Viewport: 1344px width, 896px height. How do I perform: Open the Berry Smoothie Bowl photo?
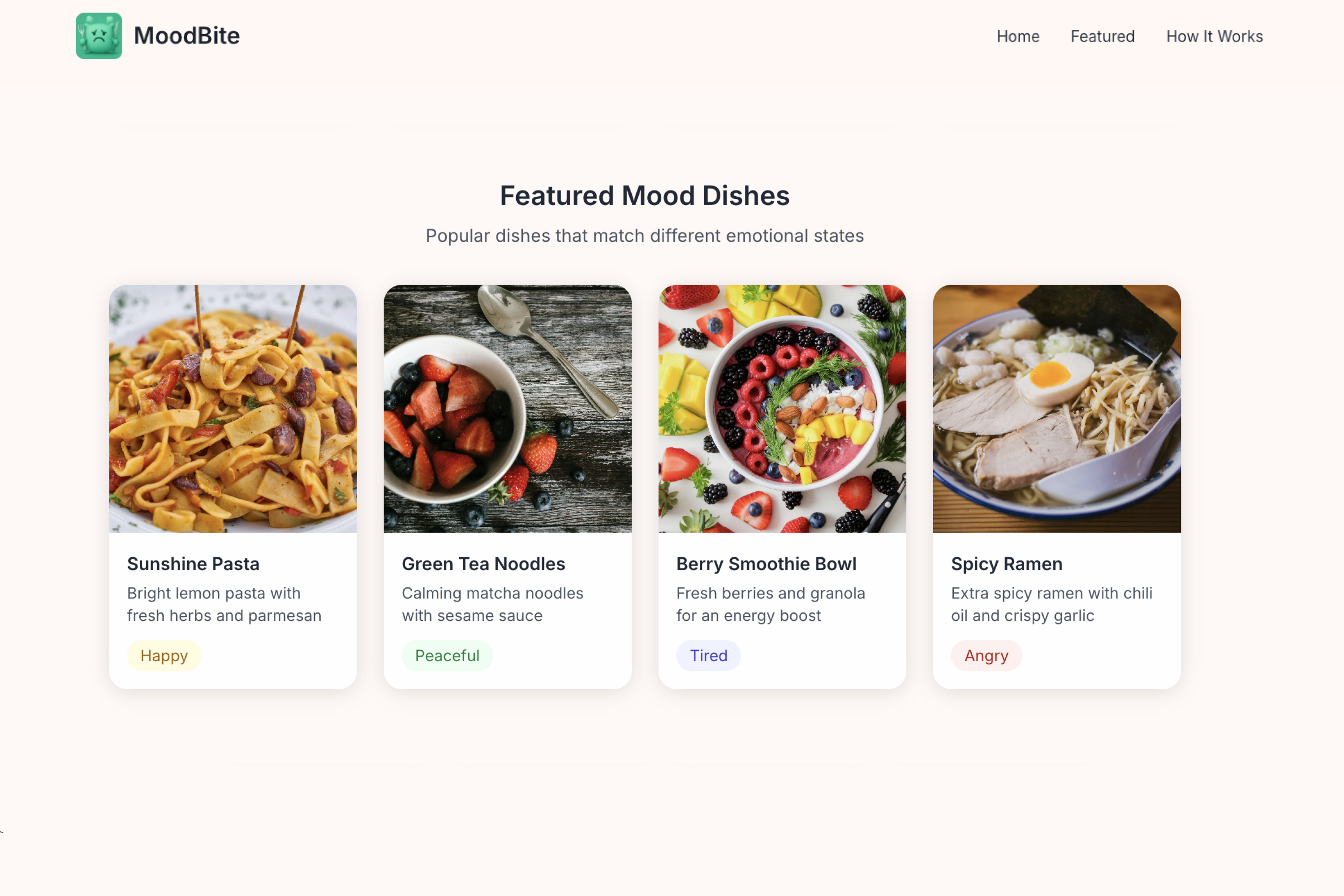pyautogui.click(x=782, y=409)
